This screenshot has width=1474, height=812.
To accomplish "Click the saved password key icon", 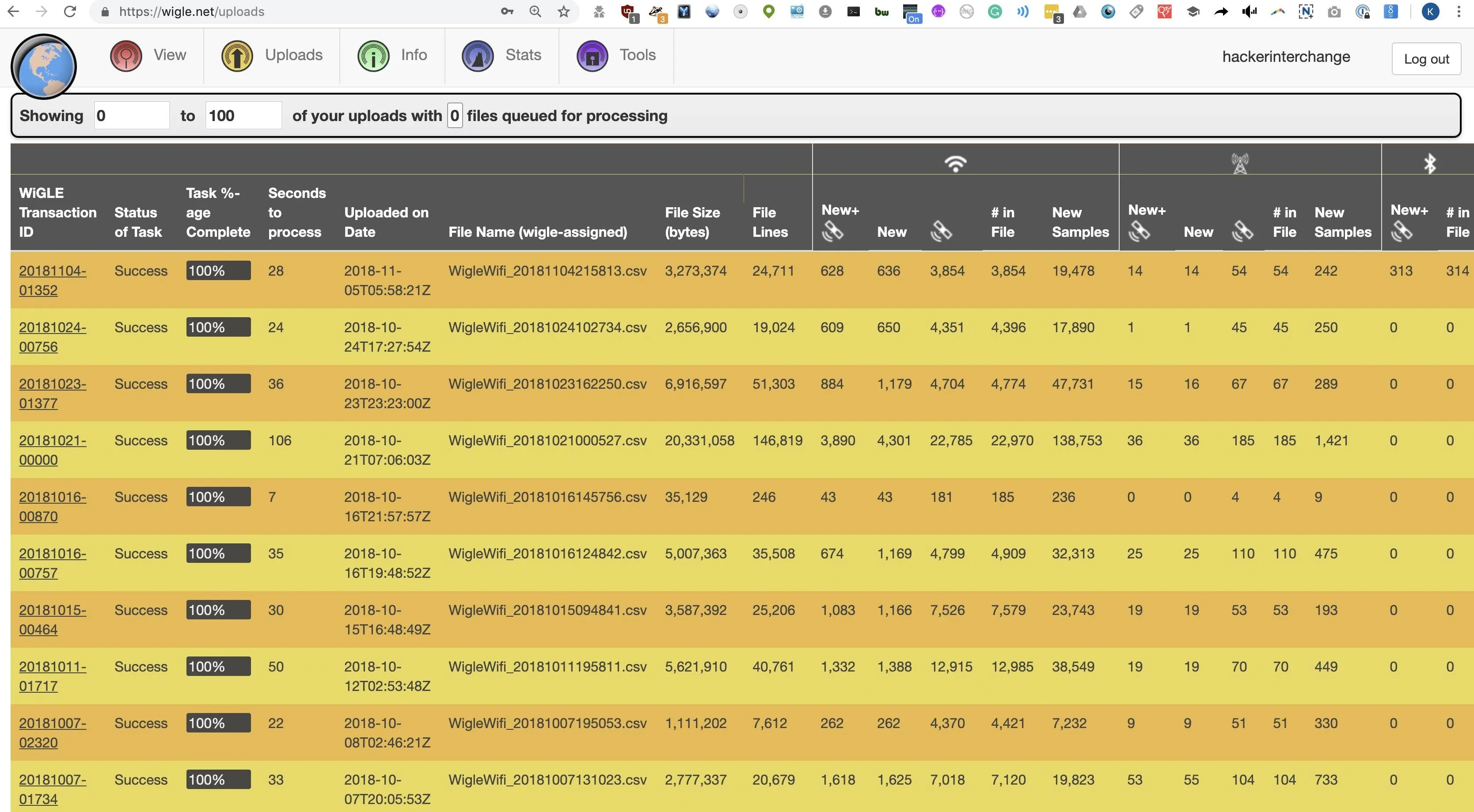I will [507, 11].
